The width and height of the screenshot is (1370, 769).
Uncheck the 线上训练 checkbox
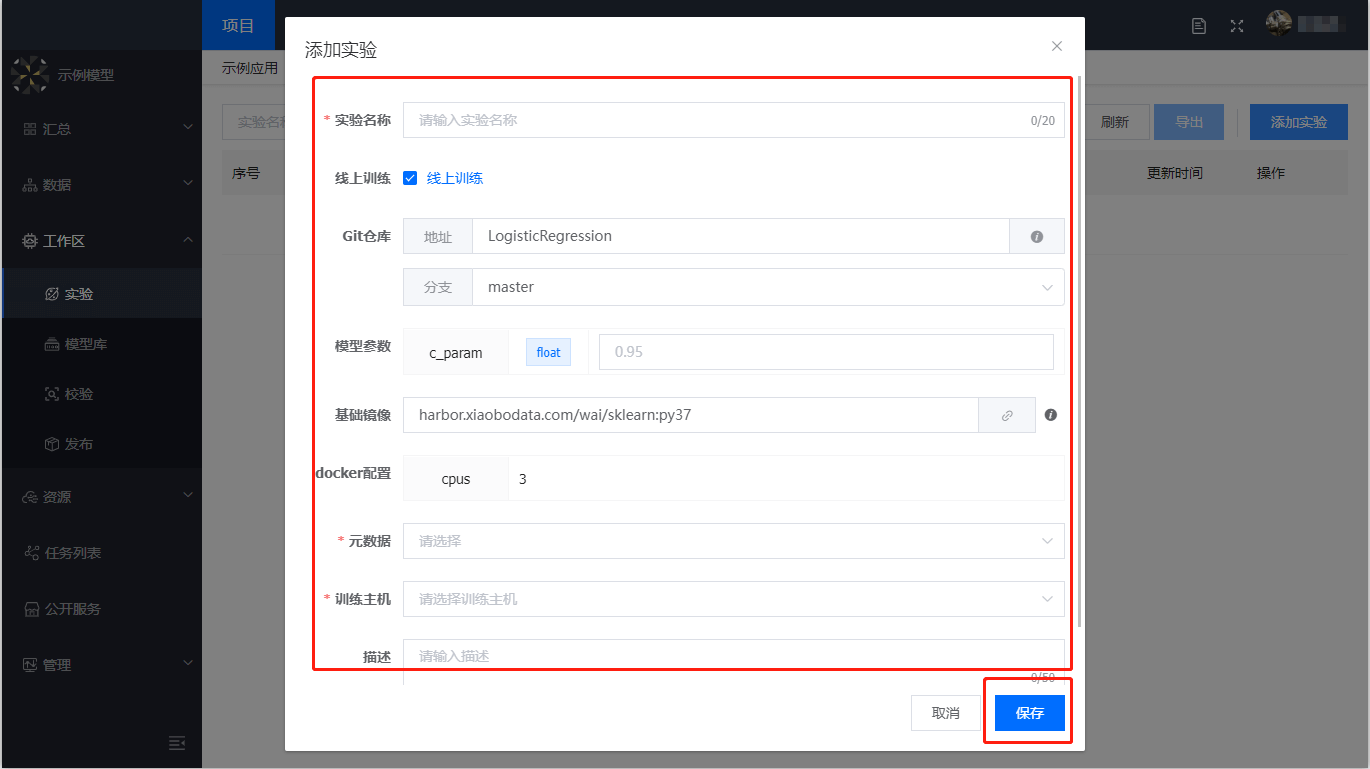[410, 178]
